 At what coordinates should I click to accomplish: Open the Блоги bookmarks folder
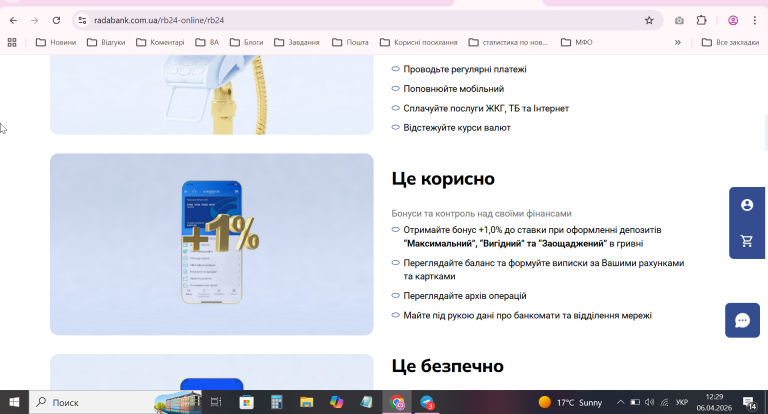(x=247, y=43)
